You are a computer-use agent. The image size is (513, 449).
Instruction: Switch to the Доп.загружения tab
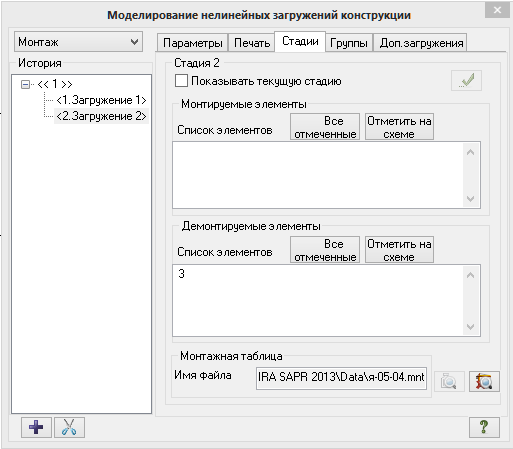(421, 43)
